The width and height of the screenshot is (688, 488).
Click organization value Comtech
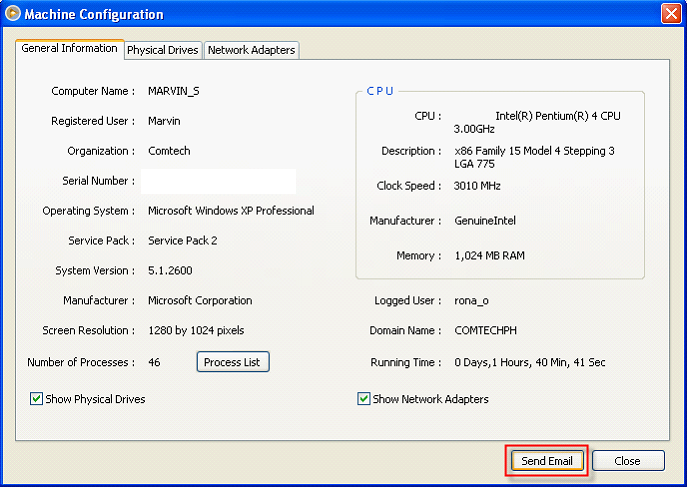click(x=169, y=151)
